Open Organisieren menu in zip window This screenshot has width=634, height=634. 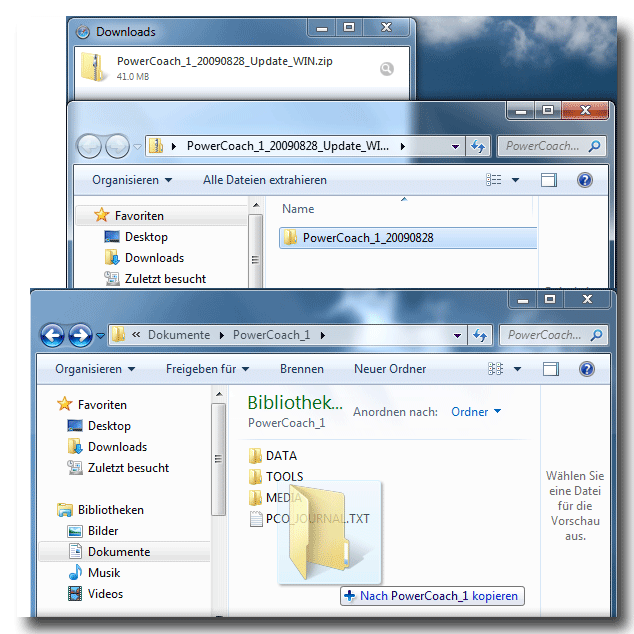[132, 180]
